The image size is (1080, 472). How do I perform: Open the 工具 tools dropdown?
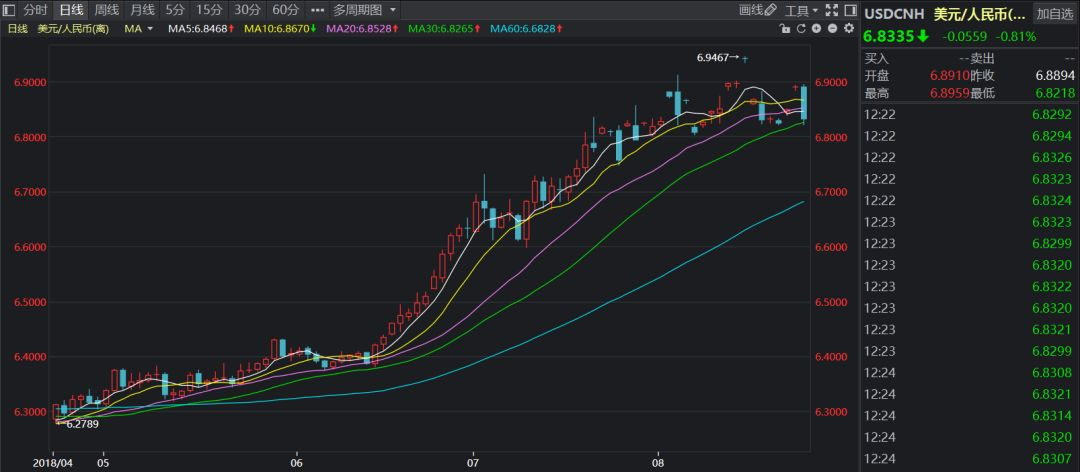pos(802,10)
